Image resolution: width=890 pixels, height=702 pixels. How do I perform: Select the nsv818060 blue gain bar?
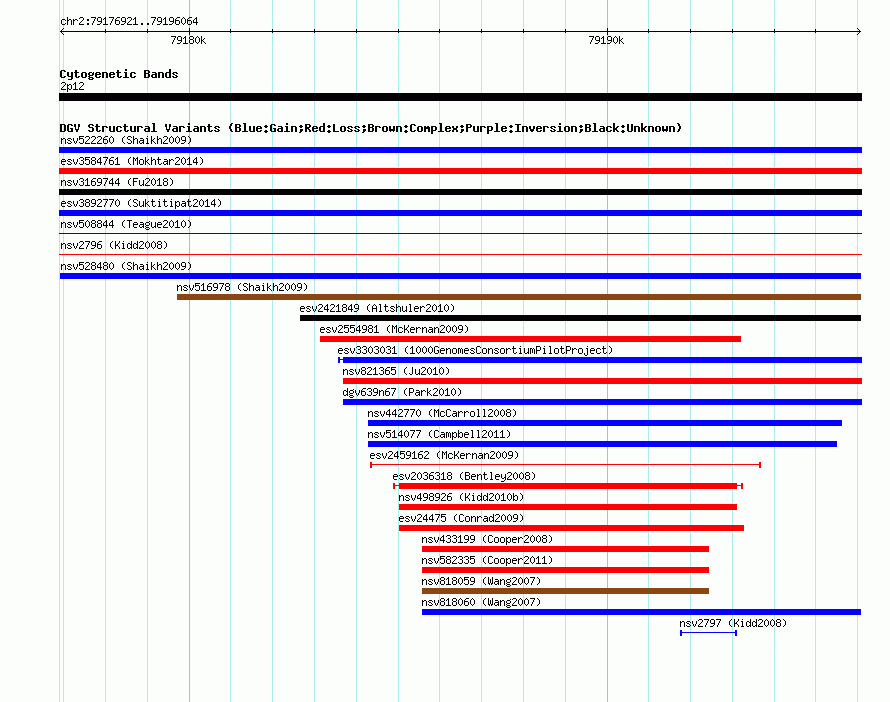pyautogui.click(x=641, y=612)
